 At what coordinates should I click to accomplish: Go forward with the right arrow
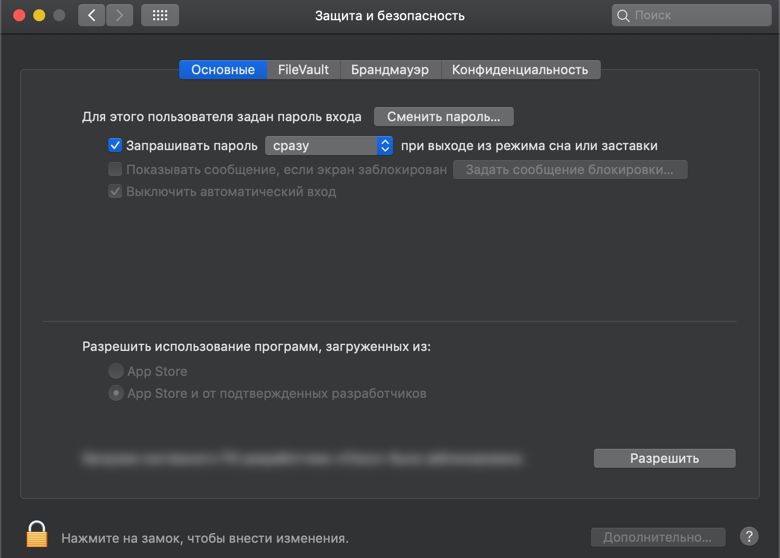pos(120,16)
